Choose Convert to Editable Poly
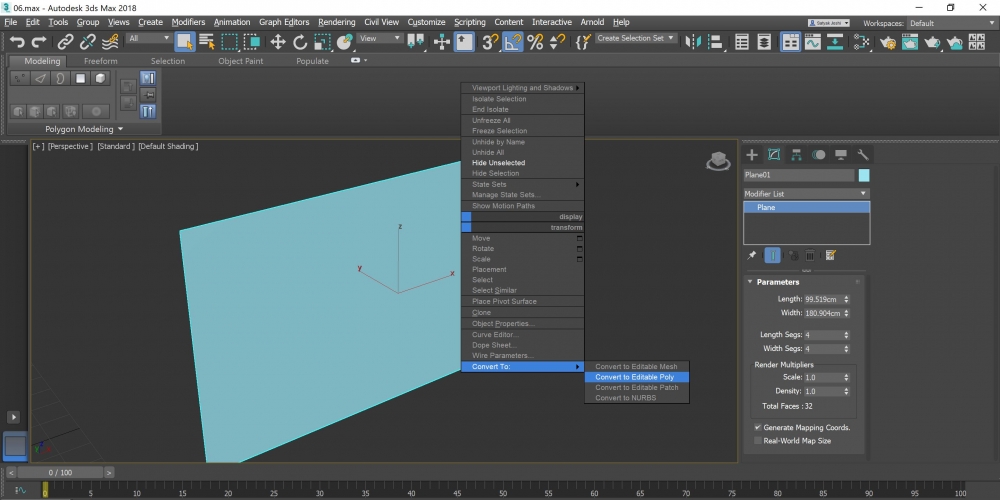The width and height of the screenshot is (1000, 500). click(x=634, y=377)
